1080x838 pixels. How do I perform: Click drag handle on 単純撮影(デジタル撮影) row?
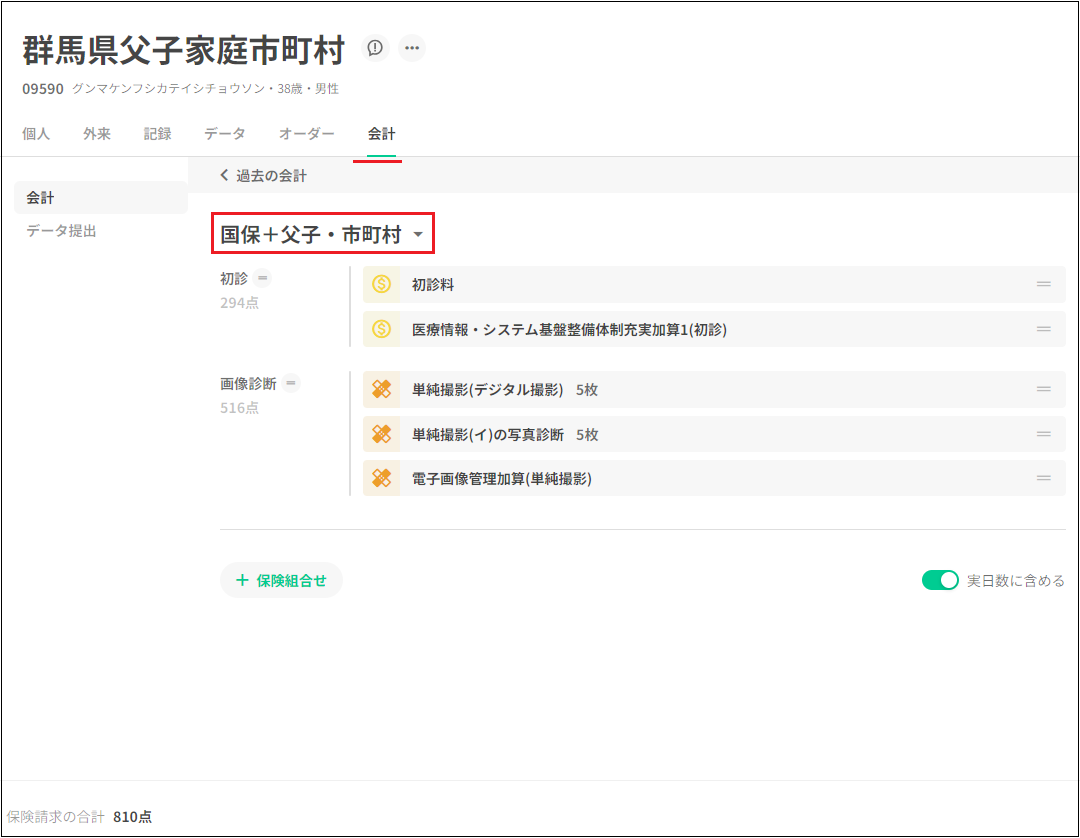coord(1043,389)
